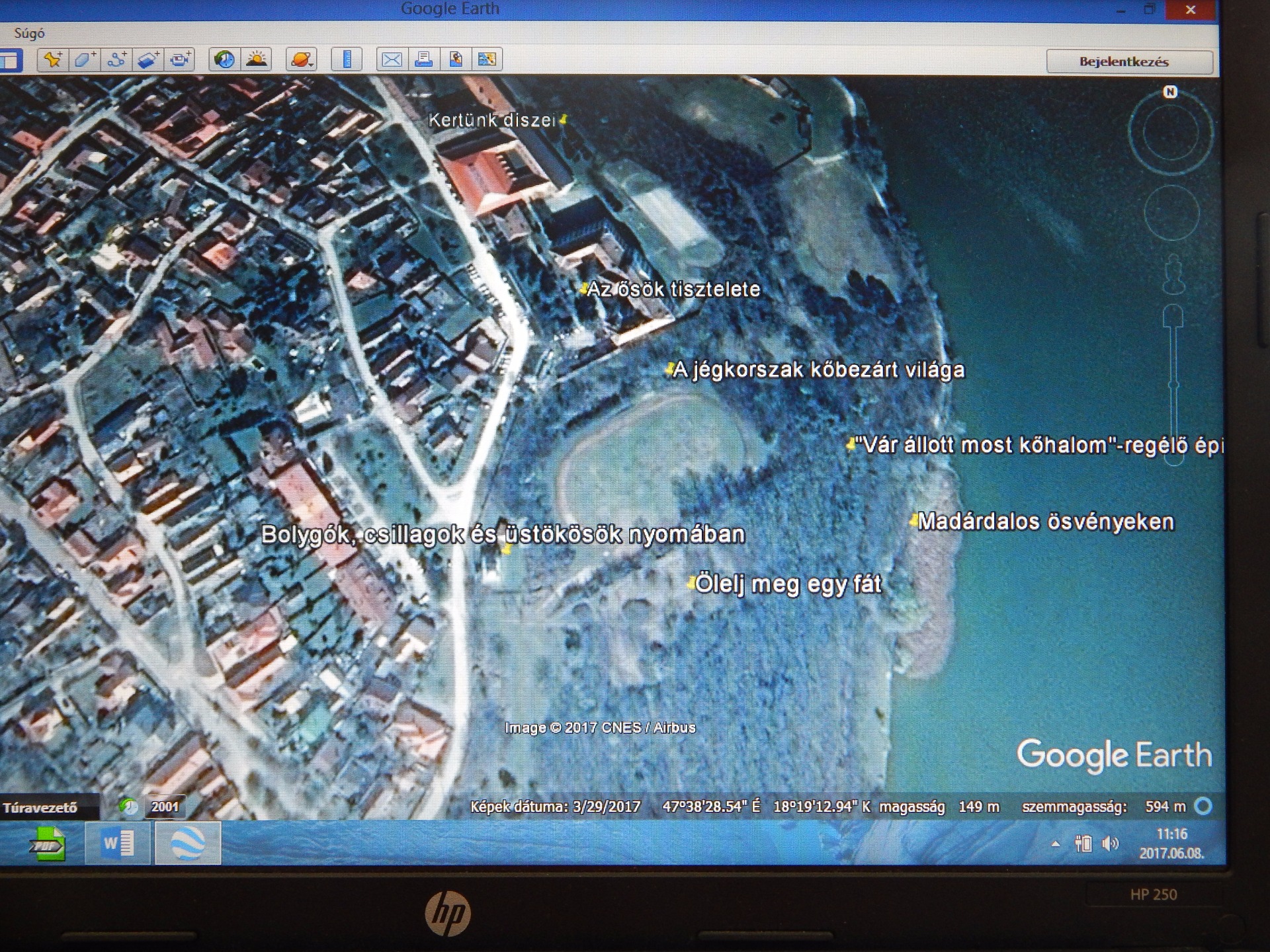Add an image overlay
Viewport: 1270px width, 952px height.
coord(148,60)
